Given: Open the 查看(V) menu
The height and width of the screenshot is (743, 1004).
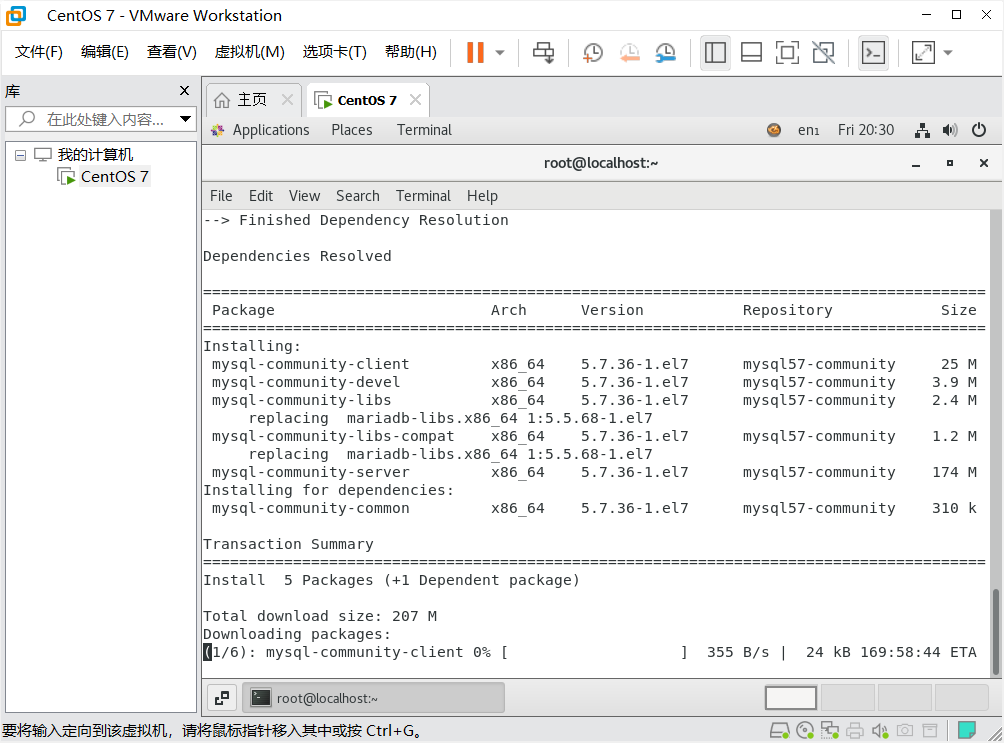Looking at the screenshot, I should [172, 52].
